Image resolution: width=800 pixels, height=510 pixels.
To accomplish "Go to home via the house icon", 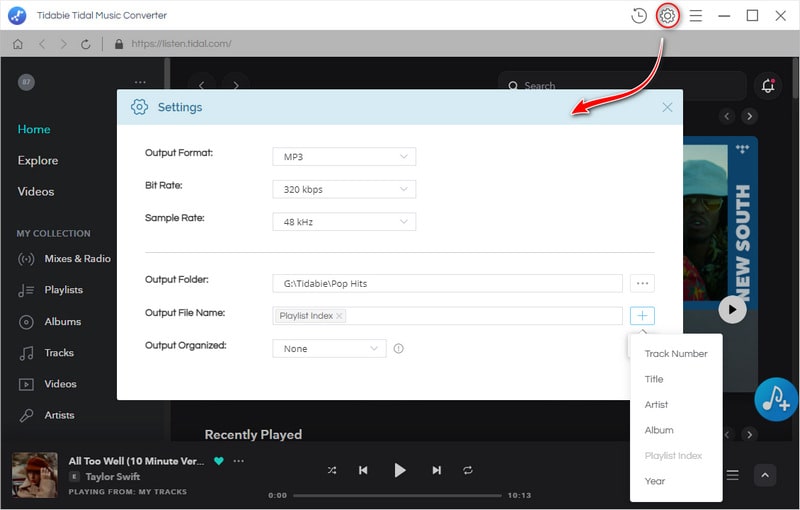I will (x=18, y=44).
